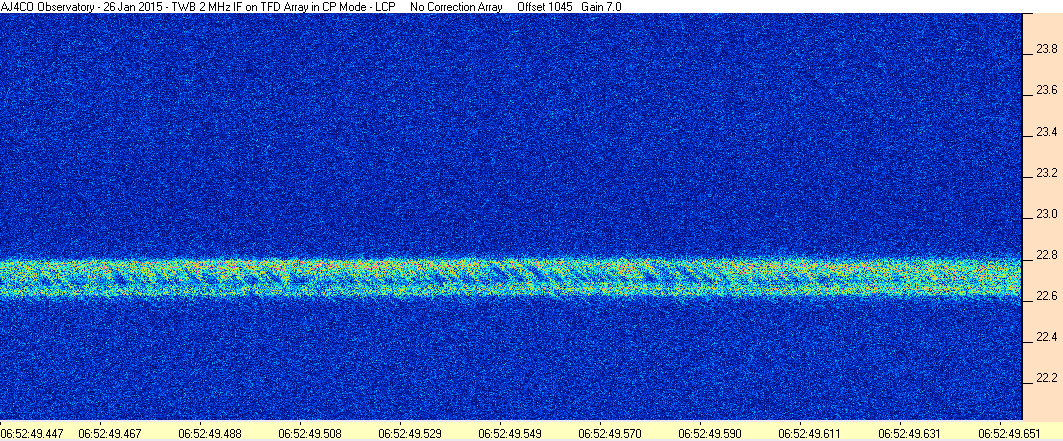Click the 22.4 frequency axis label
Viewport: 1063px width, 441px height.
[x=1047, y=337]
